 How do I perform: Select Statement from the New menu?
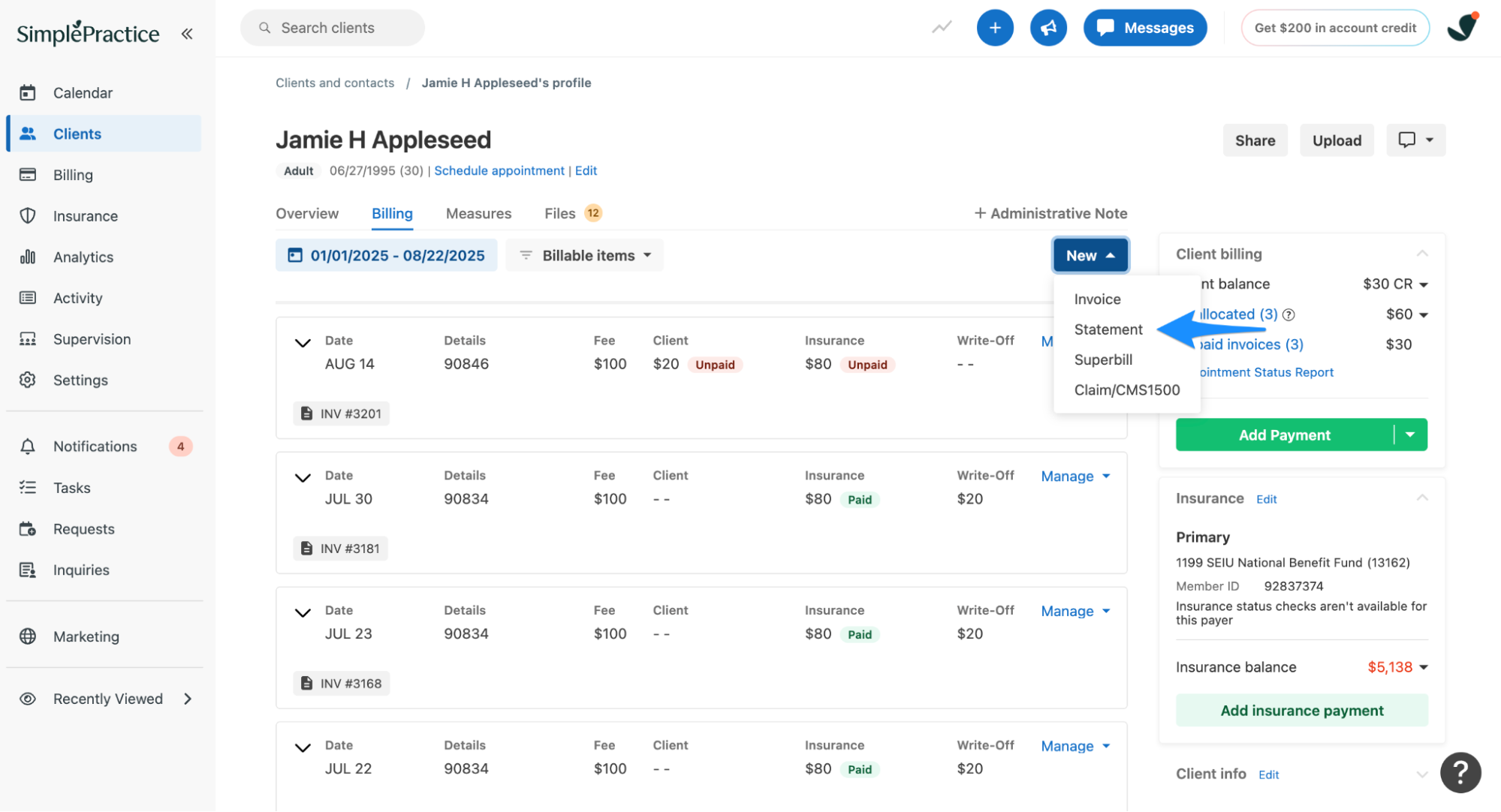(1108, 329)
